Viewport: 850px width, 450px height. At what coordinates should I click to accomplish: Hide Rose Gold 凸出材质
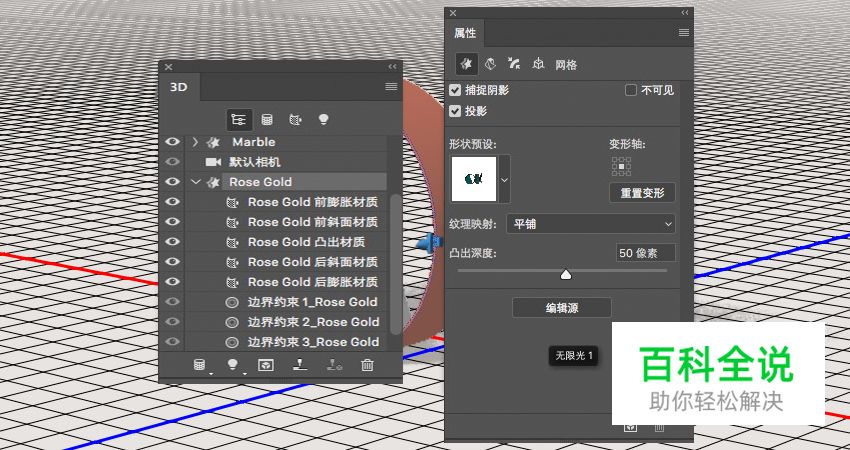[x=172, y=242]
